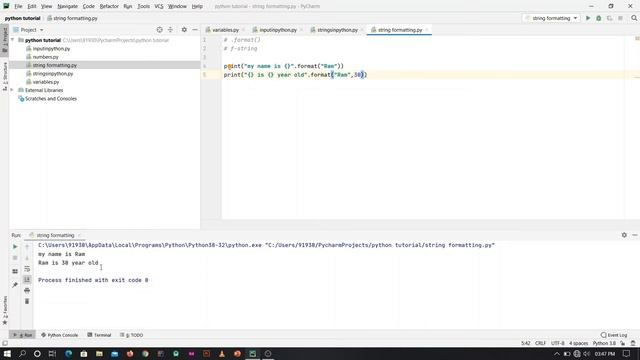Viewport: 640px width, 360px height.
Task: Change file encoding UTF-8
Action: pos(558,343)
